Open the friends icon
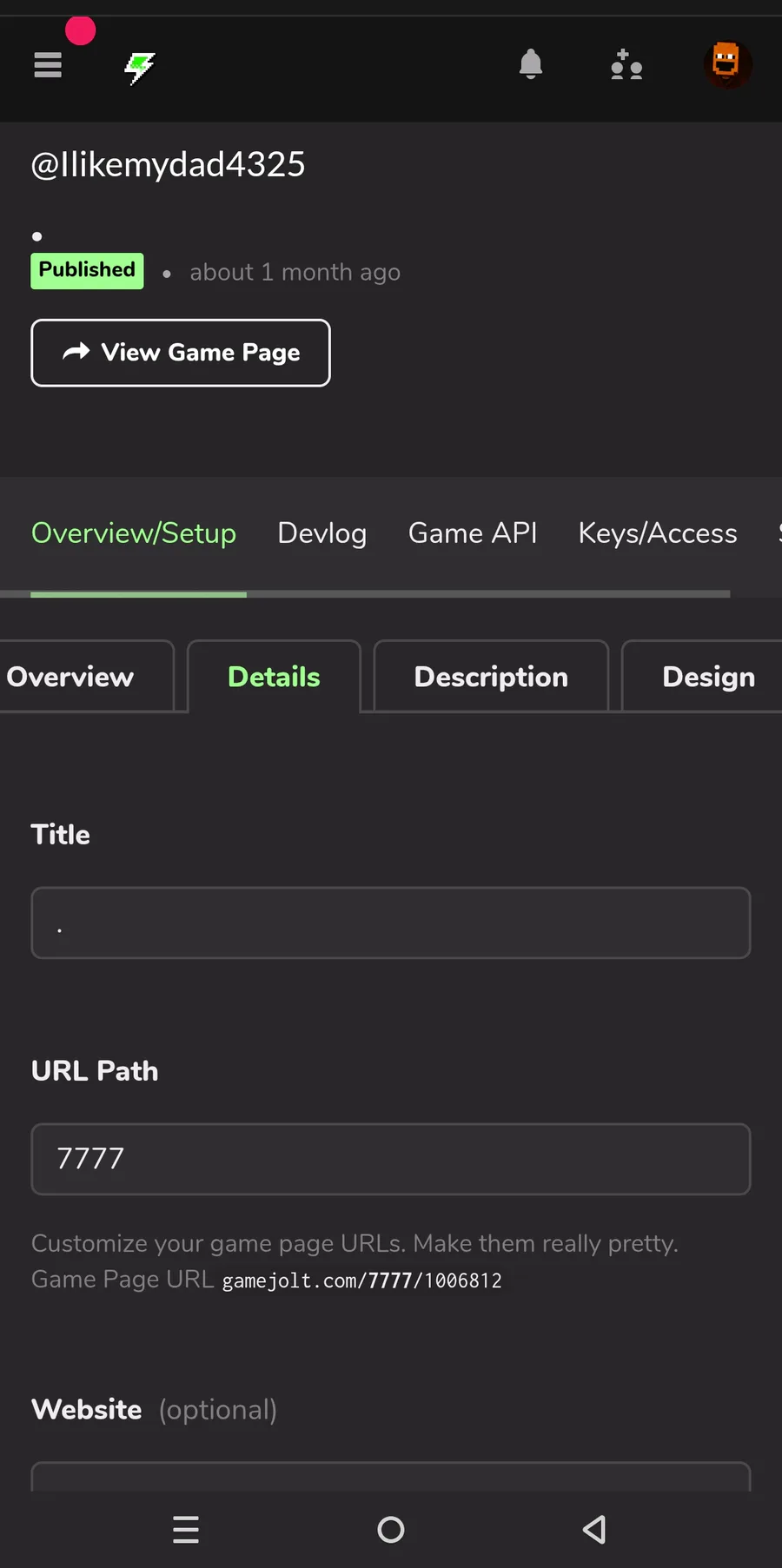This screenshot has width=782, height=1568. pos(626,65)
